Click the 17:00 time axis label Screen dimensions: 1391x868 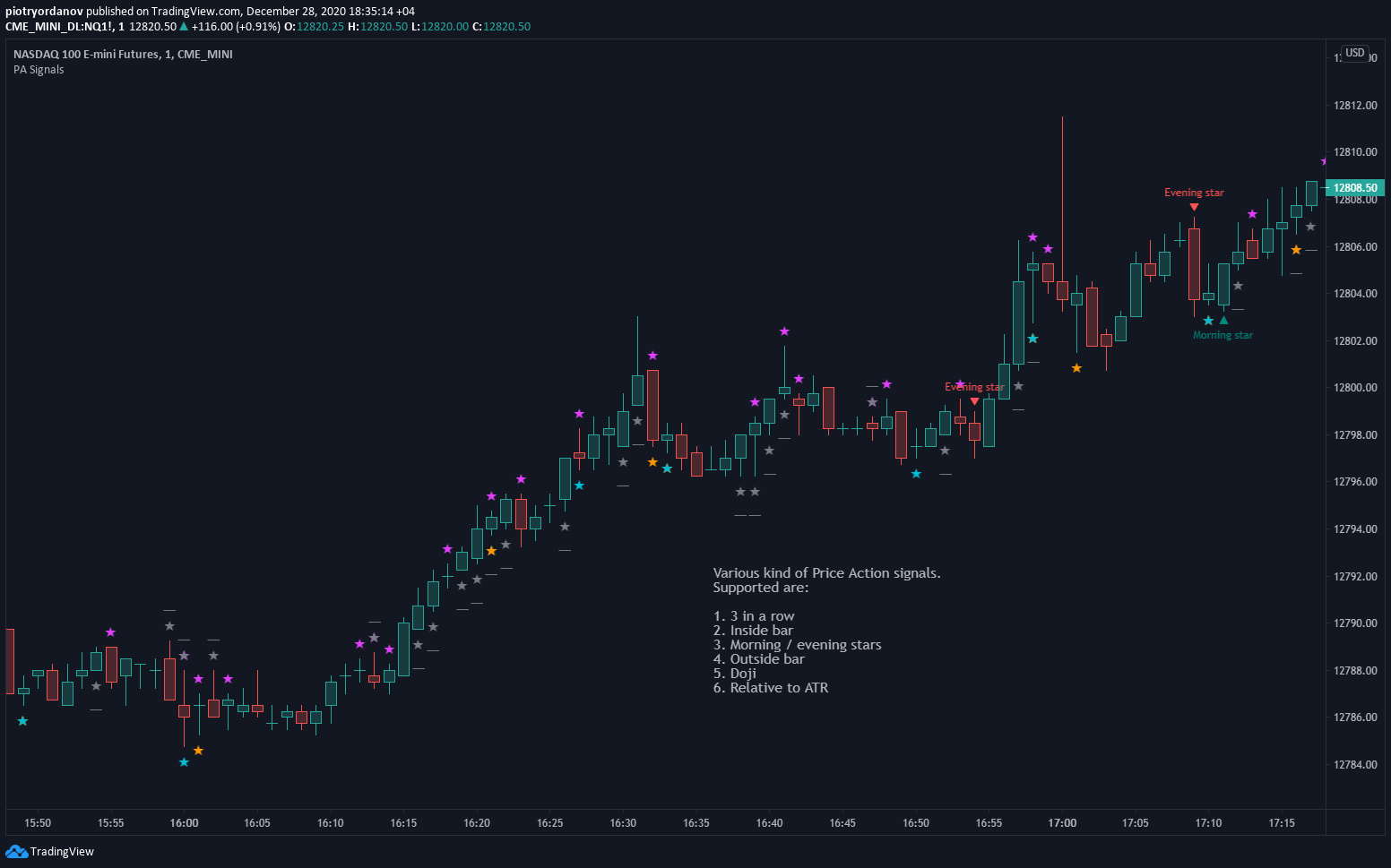pos(1062,823)
